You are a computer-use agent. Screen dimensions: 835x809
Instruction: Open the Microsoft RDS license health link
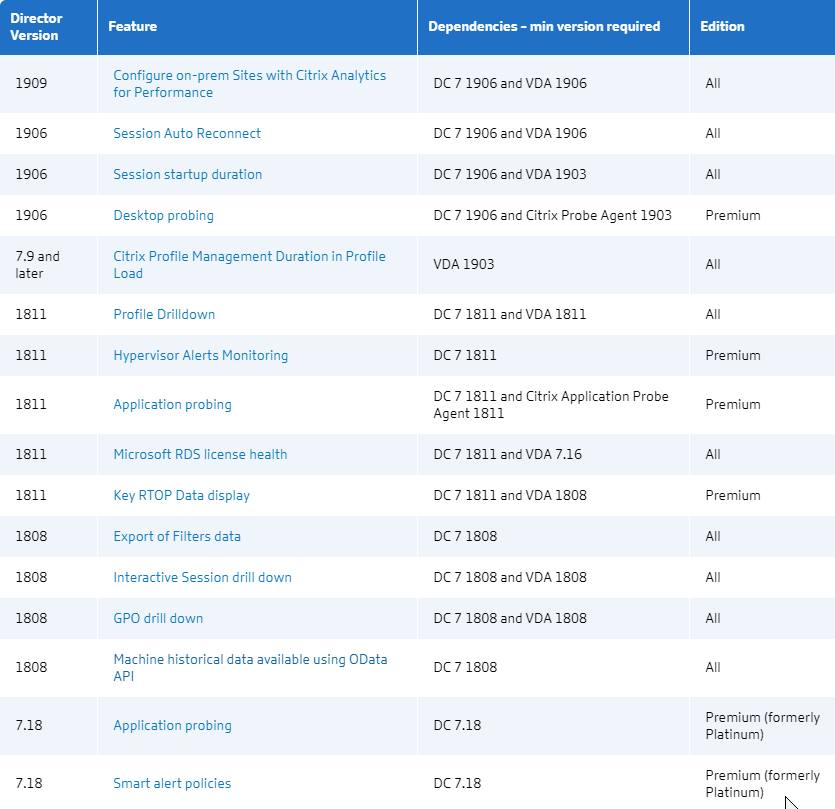point(200,454)
